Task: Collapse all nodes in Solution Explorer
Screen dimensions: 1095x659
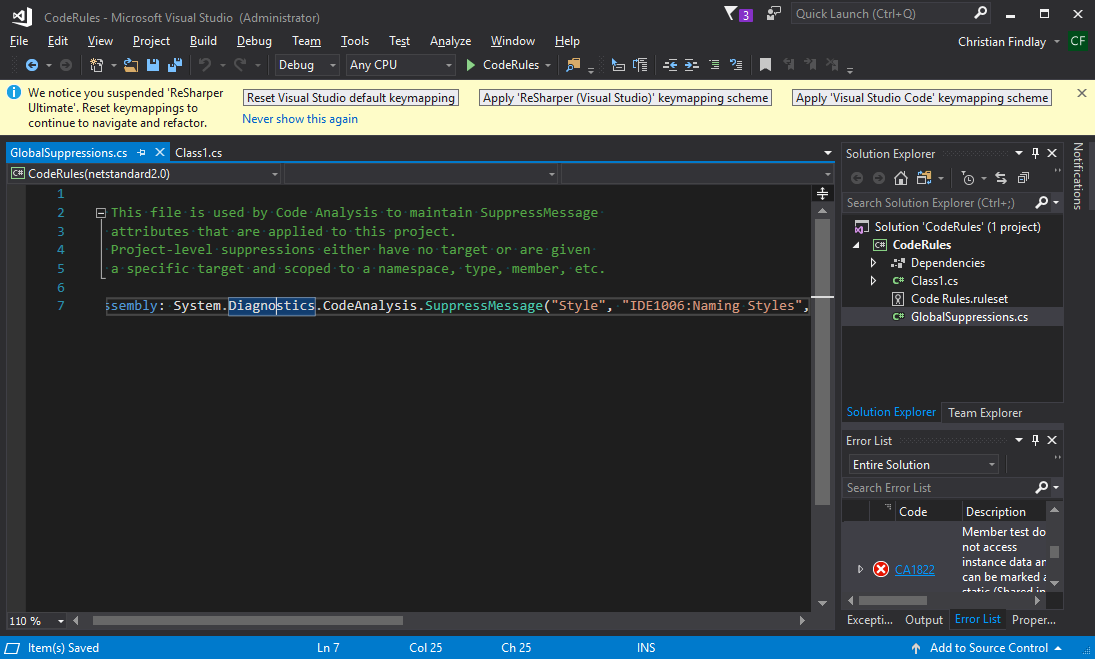Action: [1023, 179]
